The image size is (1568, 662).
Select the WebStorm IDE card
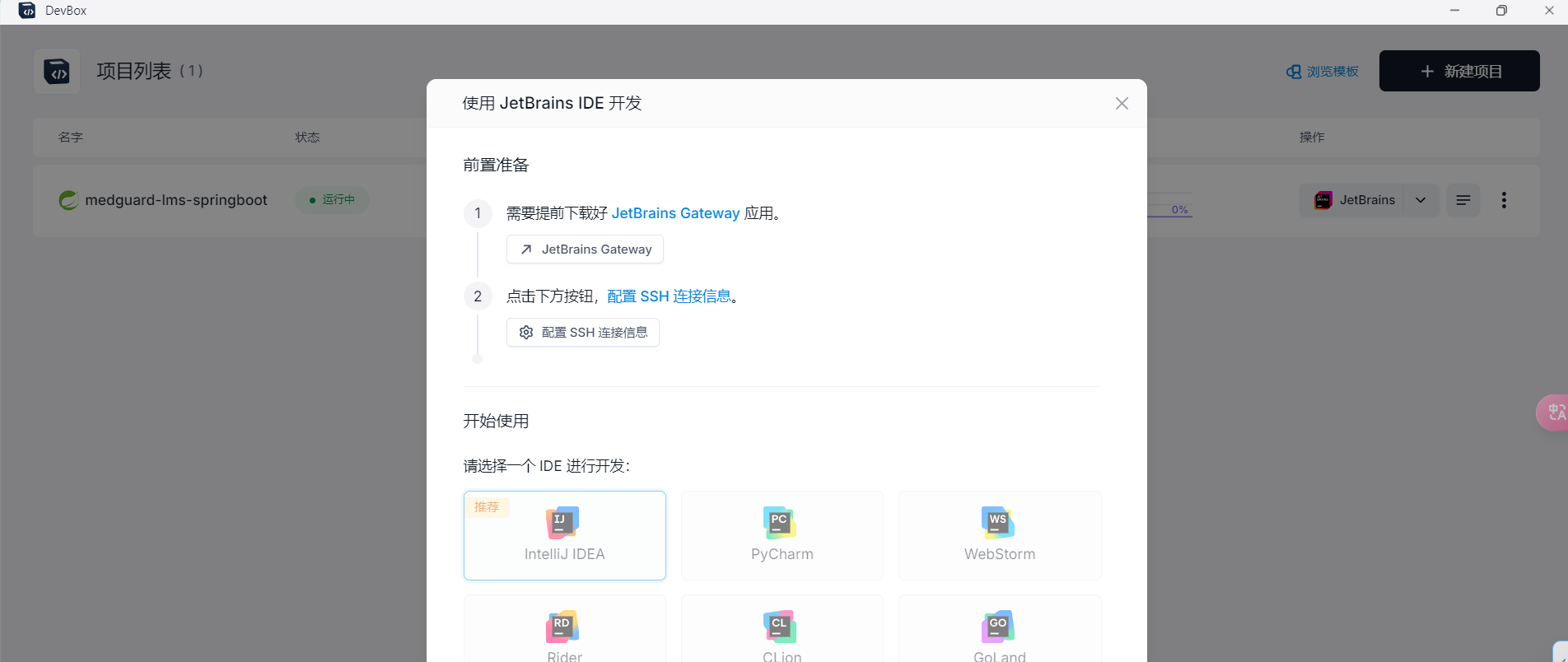coord(1000,536)
